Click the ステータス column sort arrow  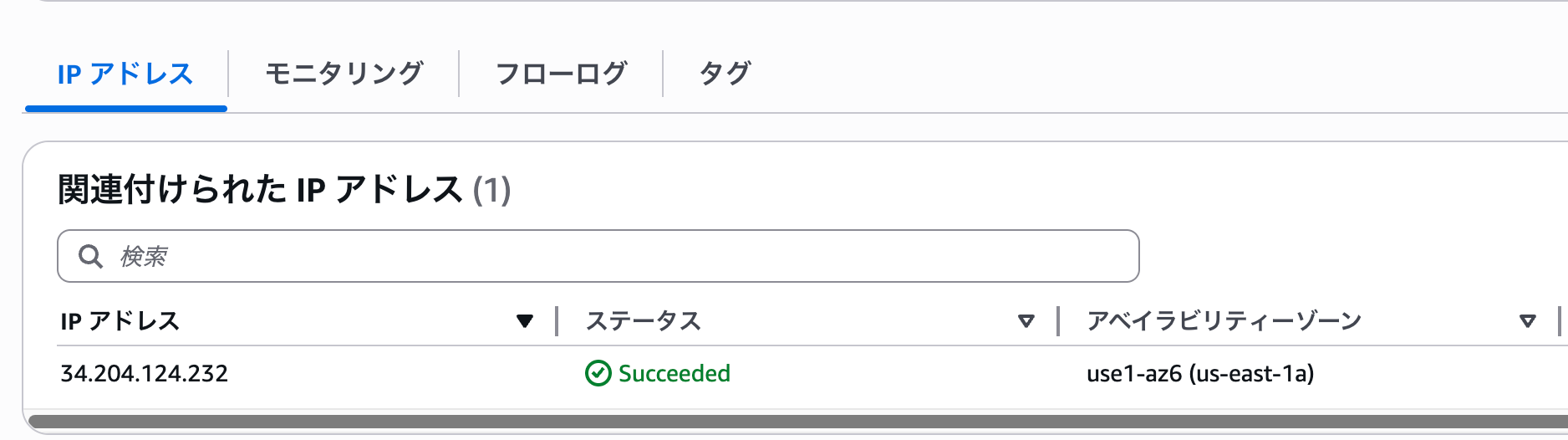pyautogui.click(x=1026, y=321)
